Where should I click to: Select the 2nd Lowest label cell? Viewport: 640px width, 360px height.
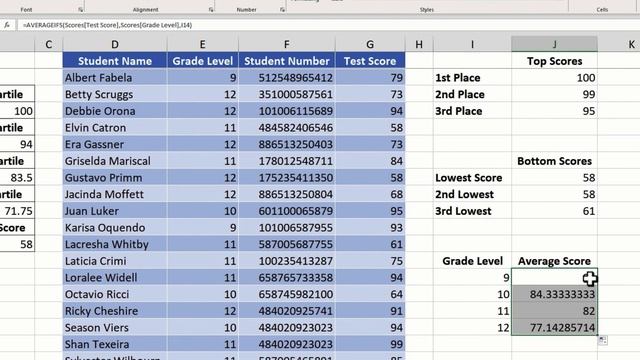tap(472, 194)
